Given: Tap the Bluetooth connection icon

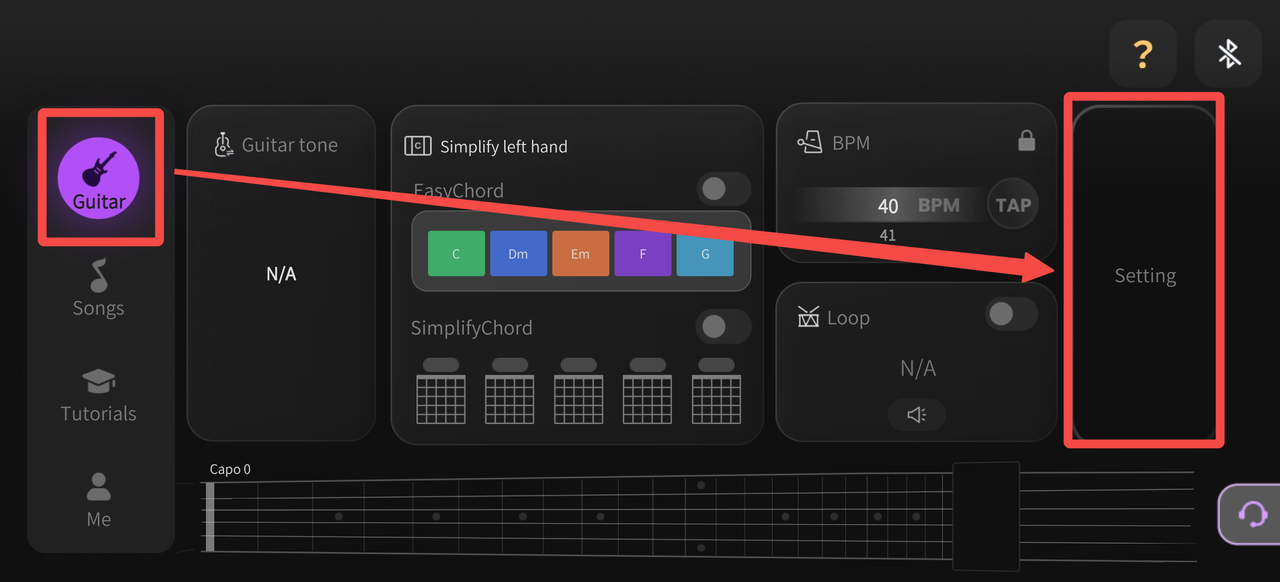Looking at the screenshot, I should (1228, 53).
